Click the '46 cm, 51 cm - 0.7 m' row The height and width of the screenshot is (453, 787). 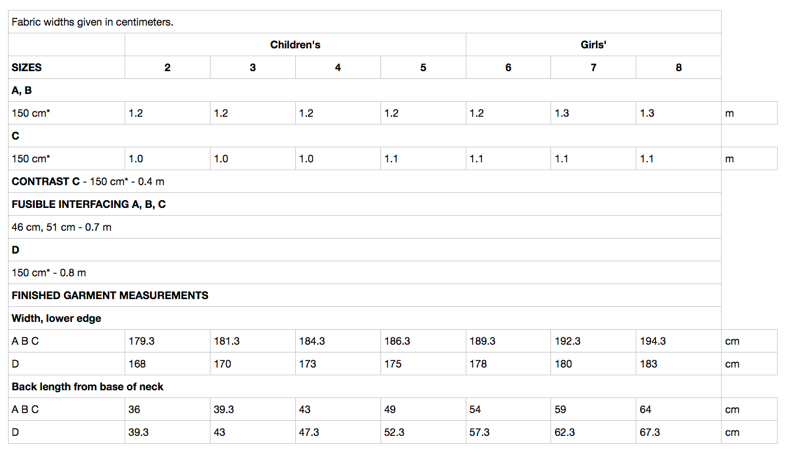(62, 227)
